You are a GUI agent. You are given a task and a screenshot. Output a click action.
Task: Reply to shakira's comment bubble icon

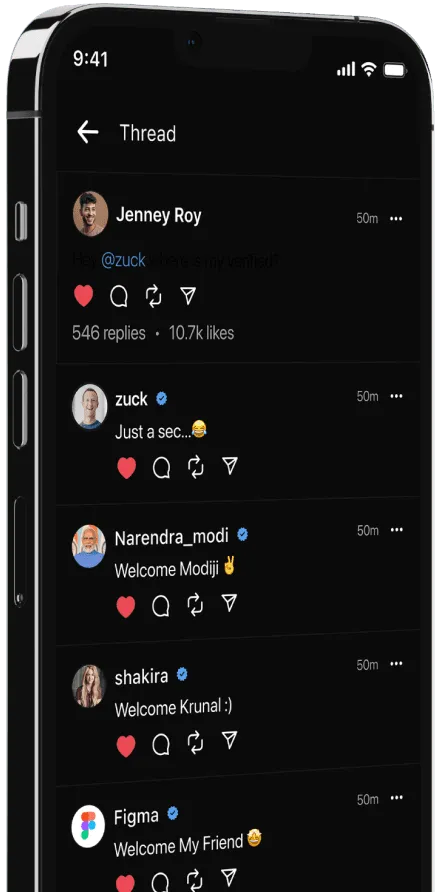pos(161,744)
